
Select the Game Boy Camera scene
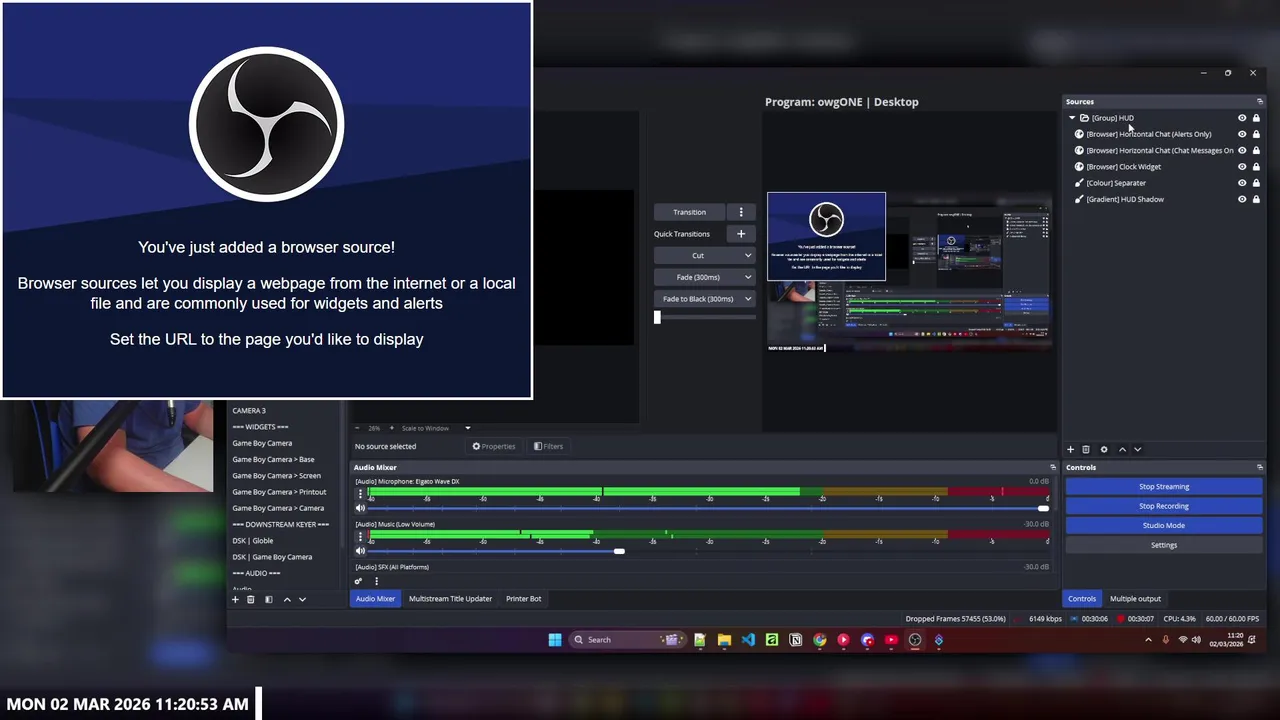click(x=262, y=443)
